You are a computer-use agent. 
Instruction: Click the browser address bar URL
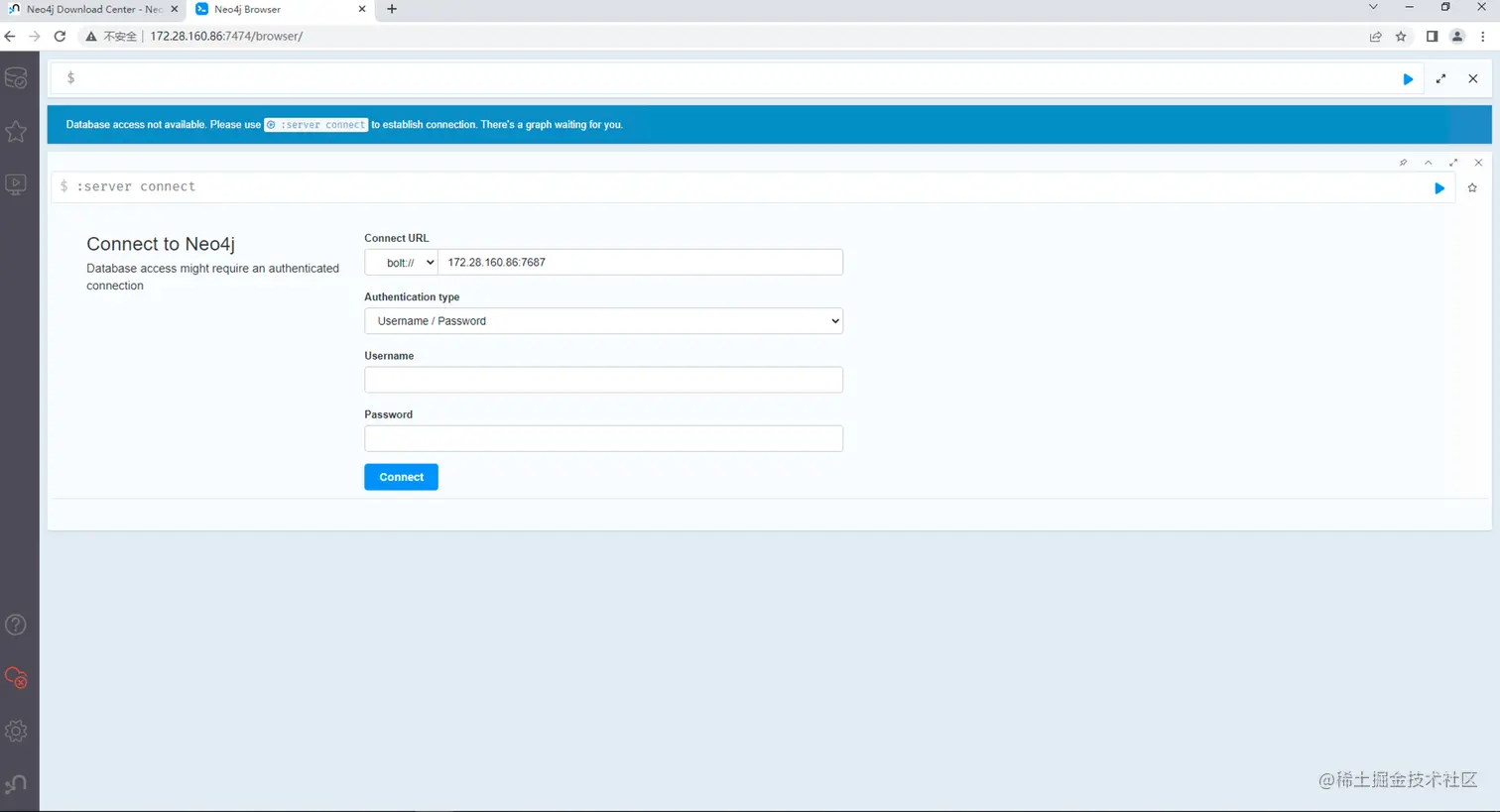pos(226,37)
